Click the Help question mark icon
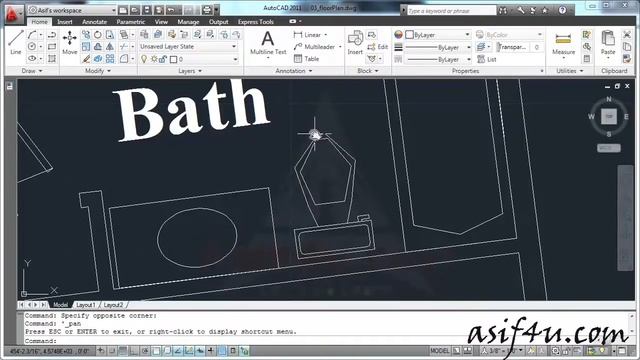This screenshot has width=640, height=360. point(562,10)
